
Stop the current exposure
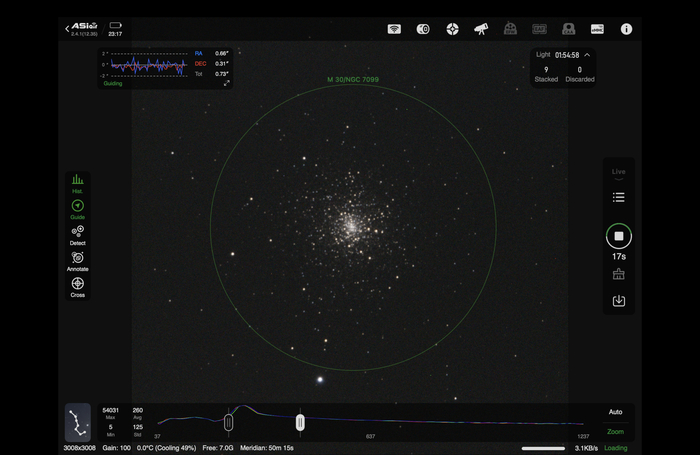click(618, 237)
